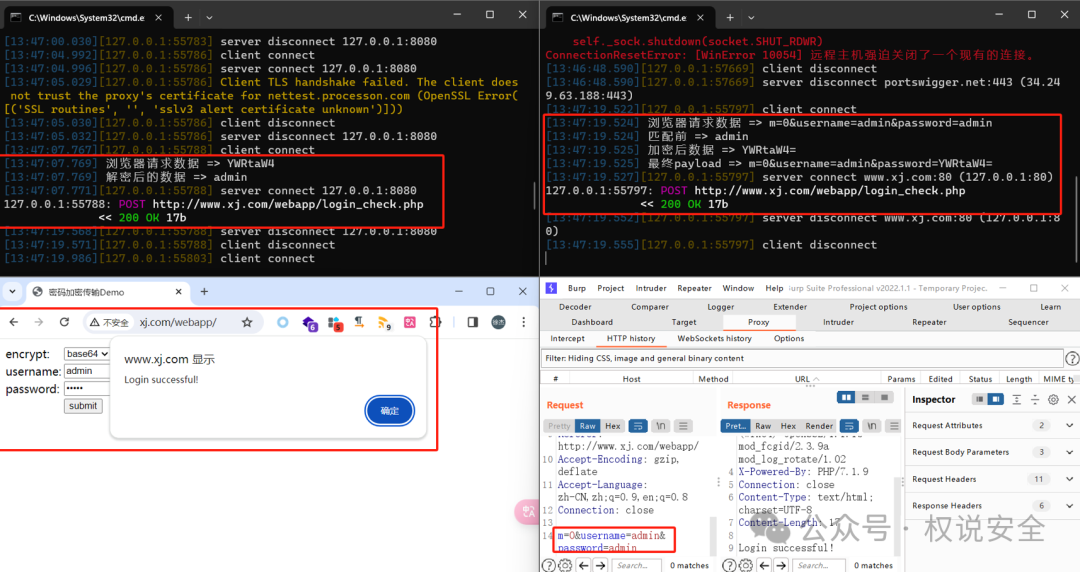The height and width of the screenshot is (572, 1080).
Task: Switch to WebSockets history sub-tab
Action: 714,338
